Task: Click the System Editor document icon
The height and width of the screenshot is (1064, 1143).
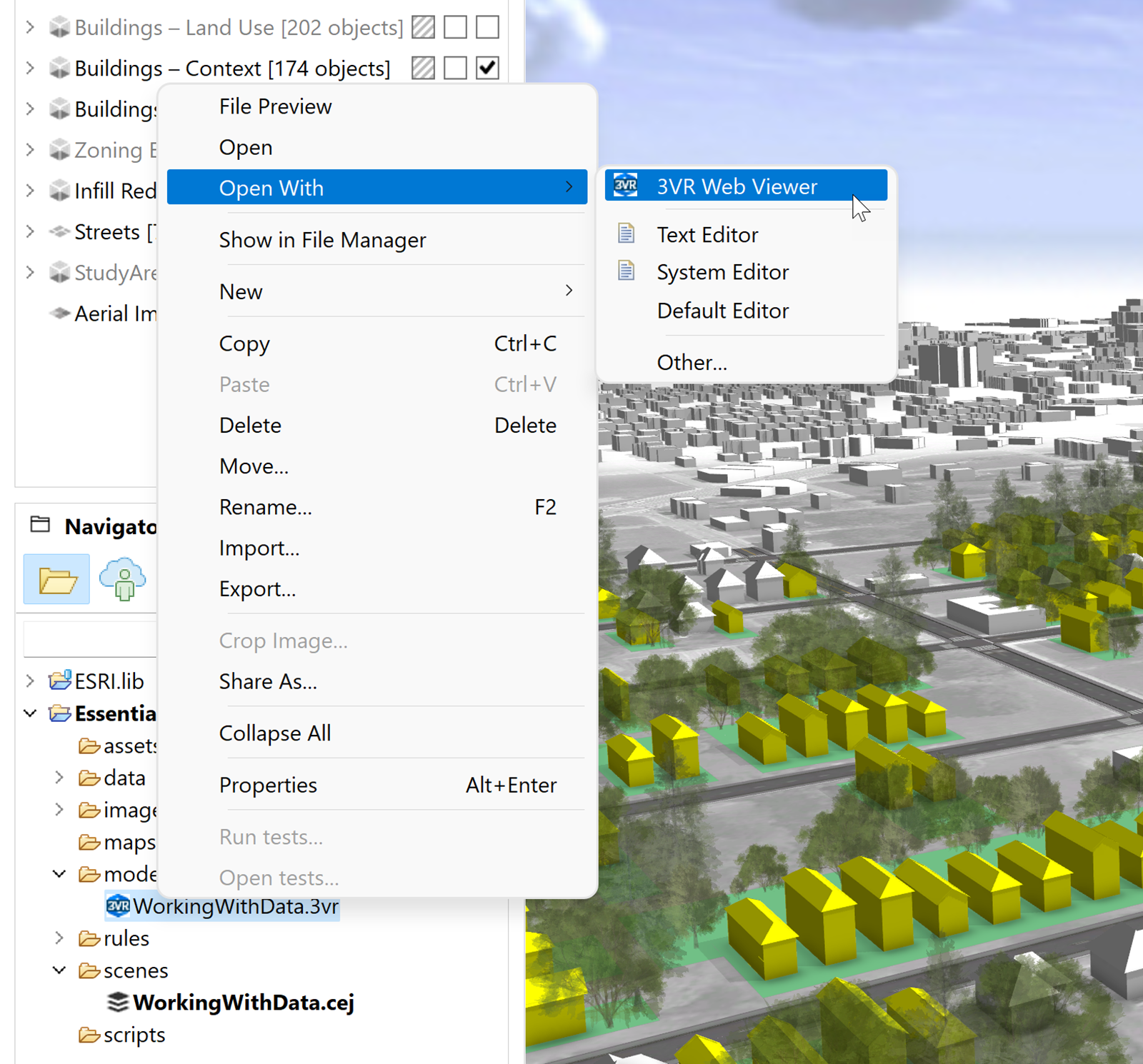Action: pyautogui.click(x=626, y=271)
